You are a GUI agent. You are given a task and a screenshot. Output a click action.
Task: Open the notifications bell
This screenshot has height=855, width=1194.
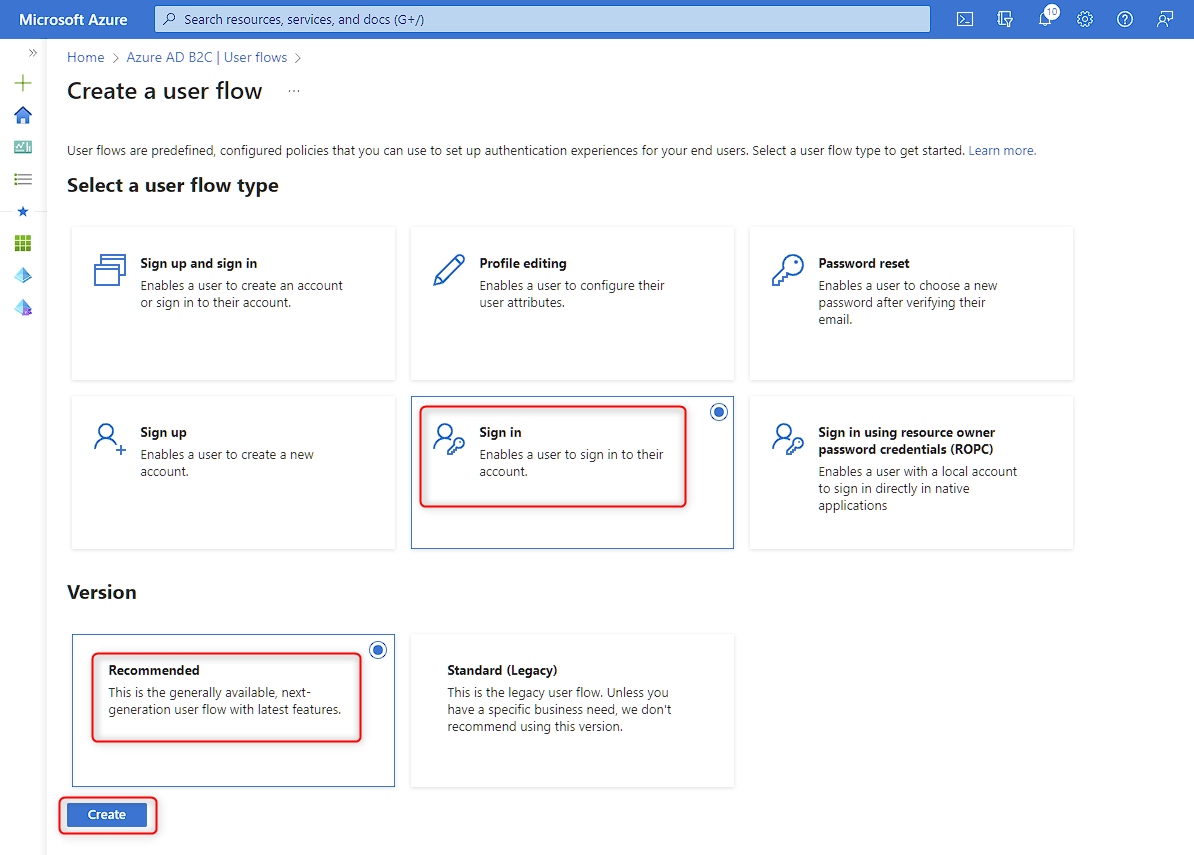[1046, 18]
